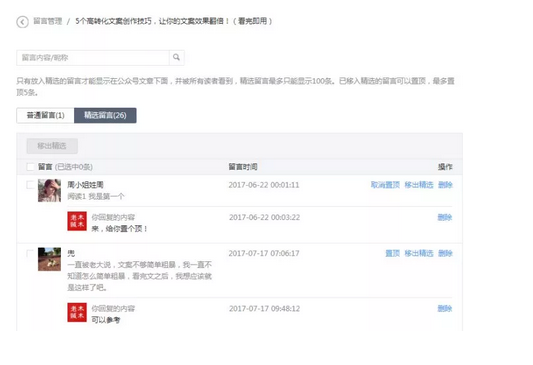Click the 移出精选 batch button
This screenshot has width=533, height=365.
point(52,146)
